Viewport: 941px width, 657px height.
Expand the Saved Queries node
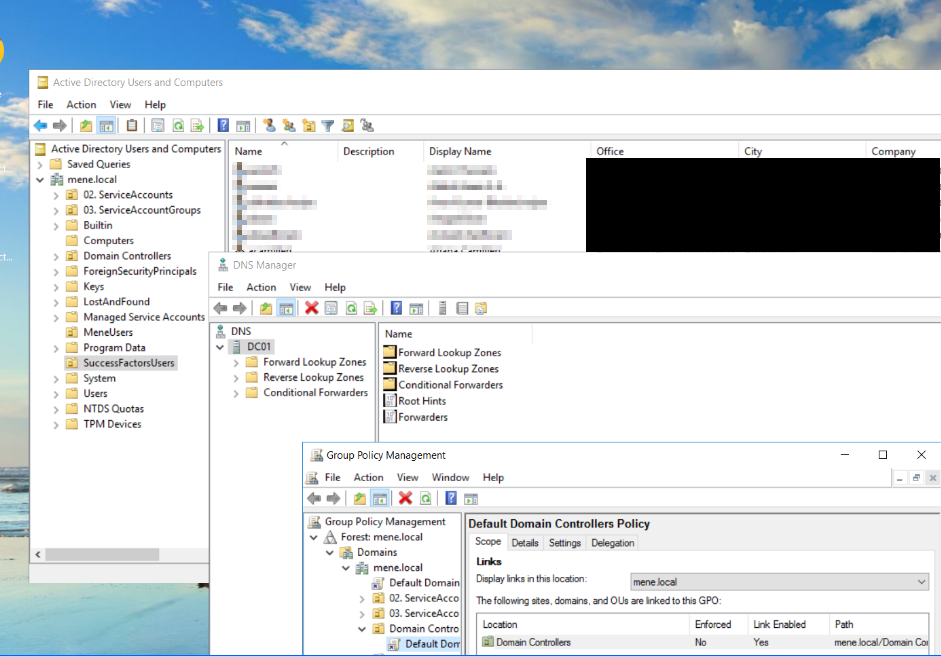click(x=40, y=164)
